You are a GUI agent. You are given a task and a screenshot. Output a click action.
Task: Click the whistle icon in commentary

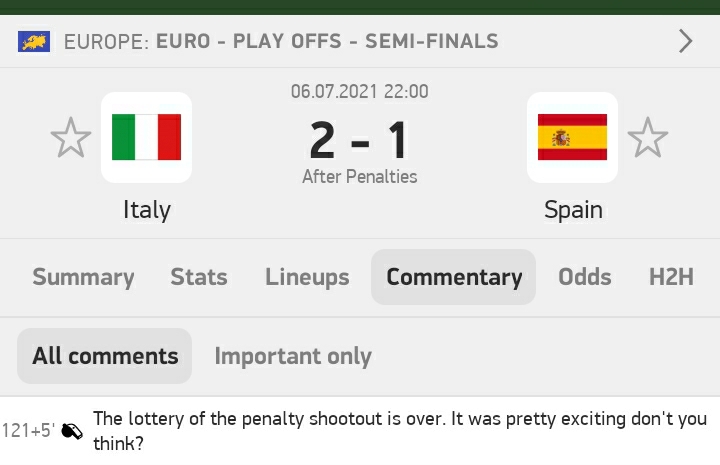coord(72,431)
